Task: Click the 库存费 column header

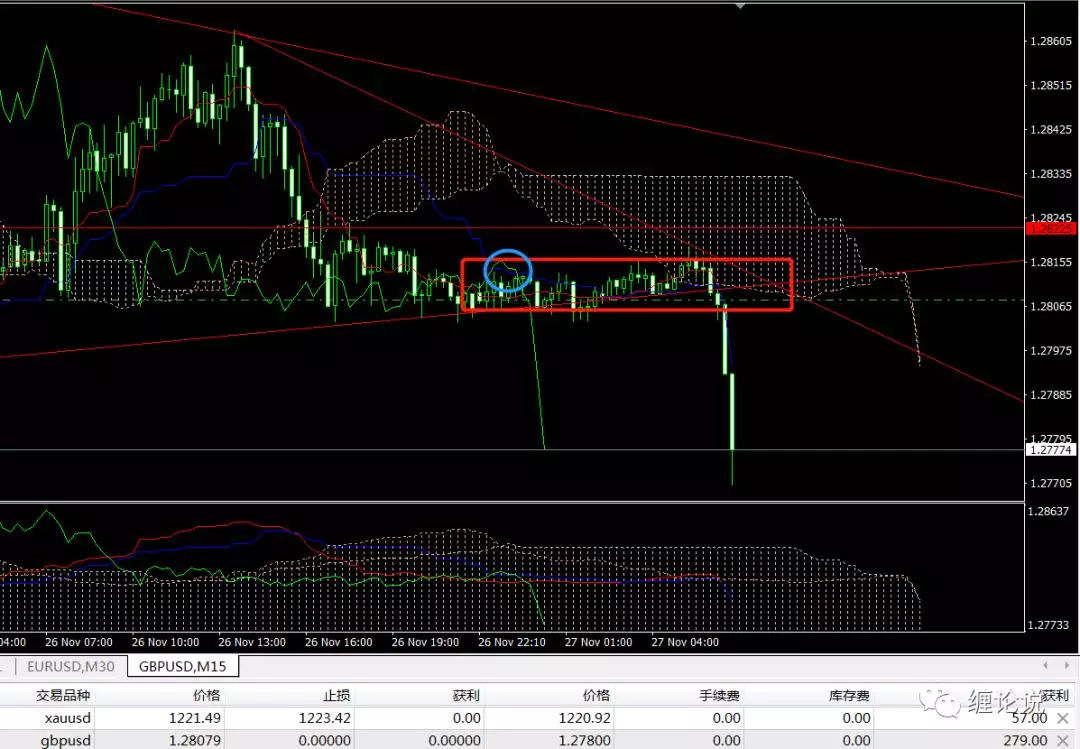Action: (849, 695)
